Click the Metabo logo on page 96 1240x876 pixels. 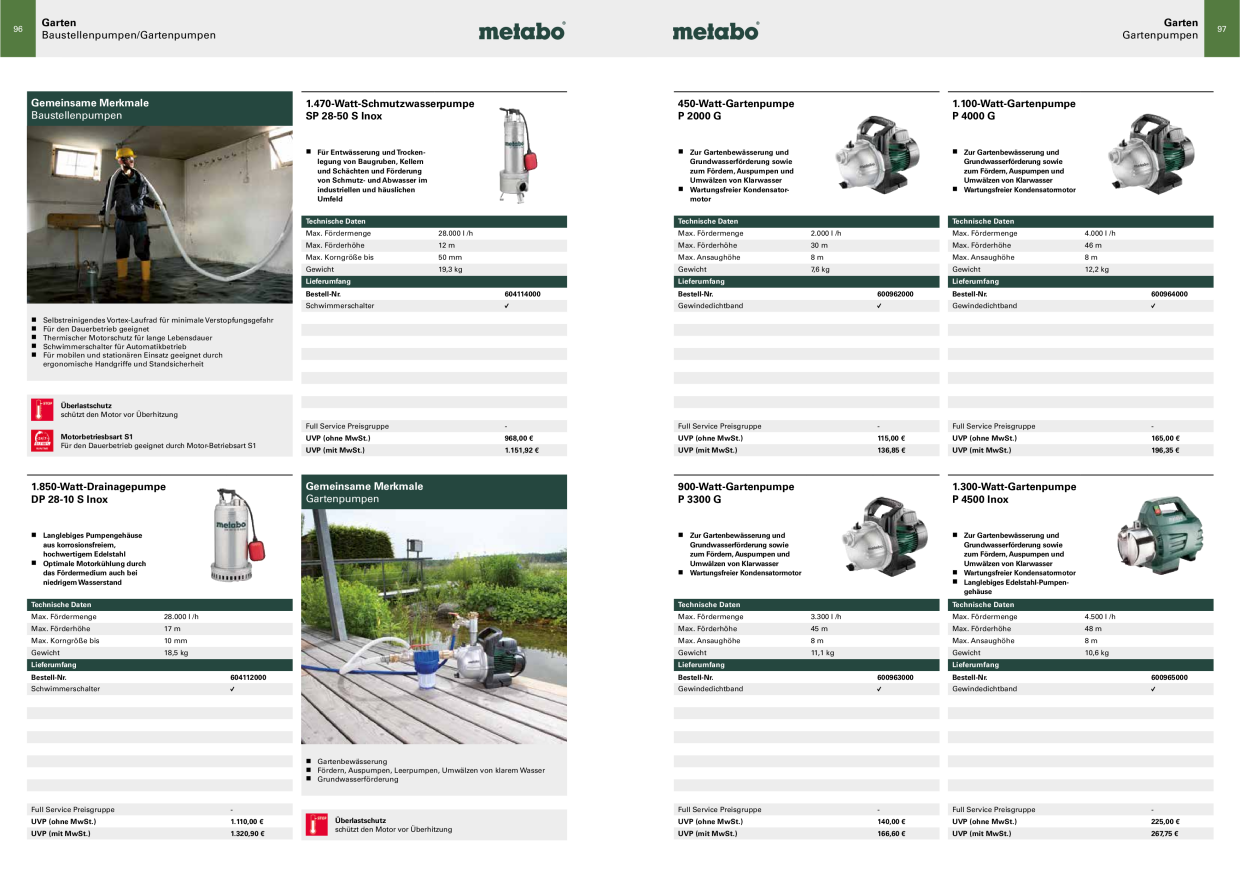click(x=521, y=31)
